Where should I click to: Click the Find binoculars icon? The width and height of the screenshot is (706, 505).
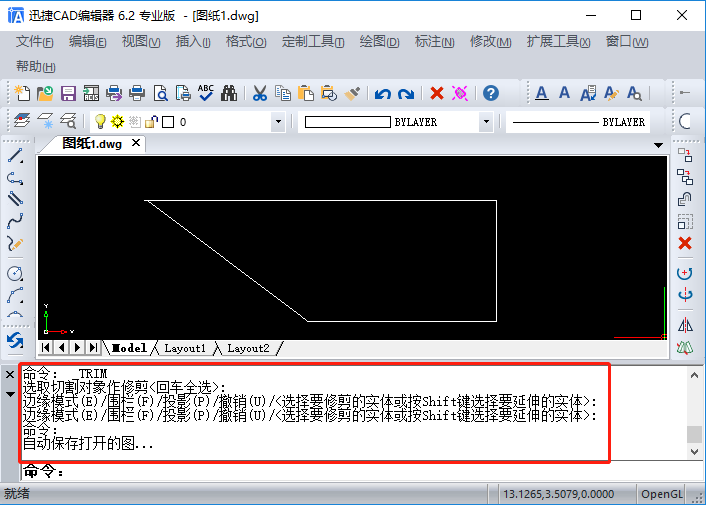coord(229,94)
